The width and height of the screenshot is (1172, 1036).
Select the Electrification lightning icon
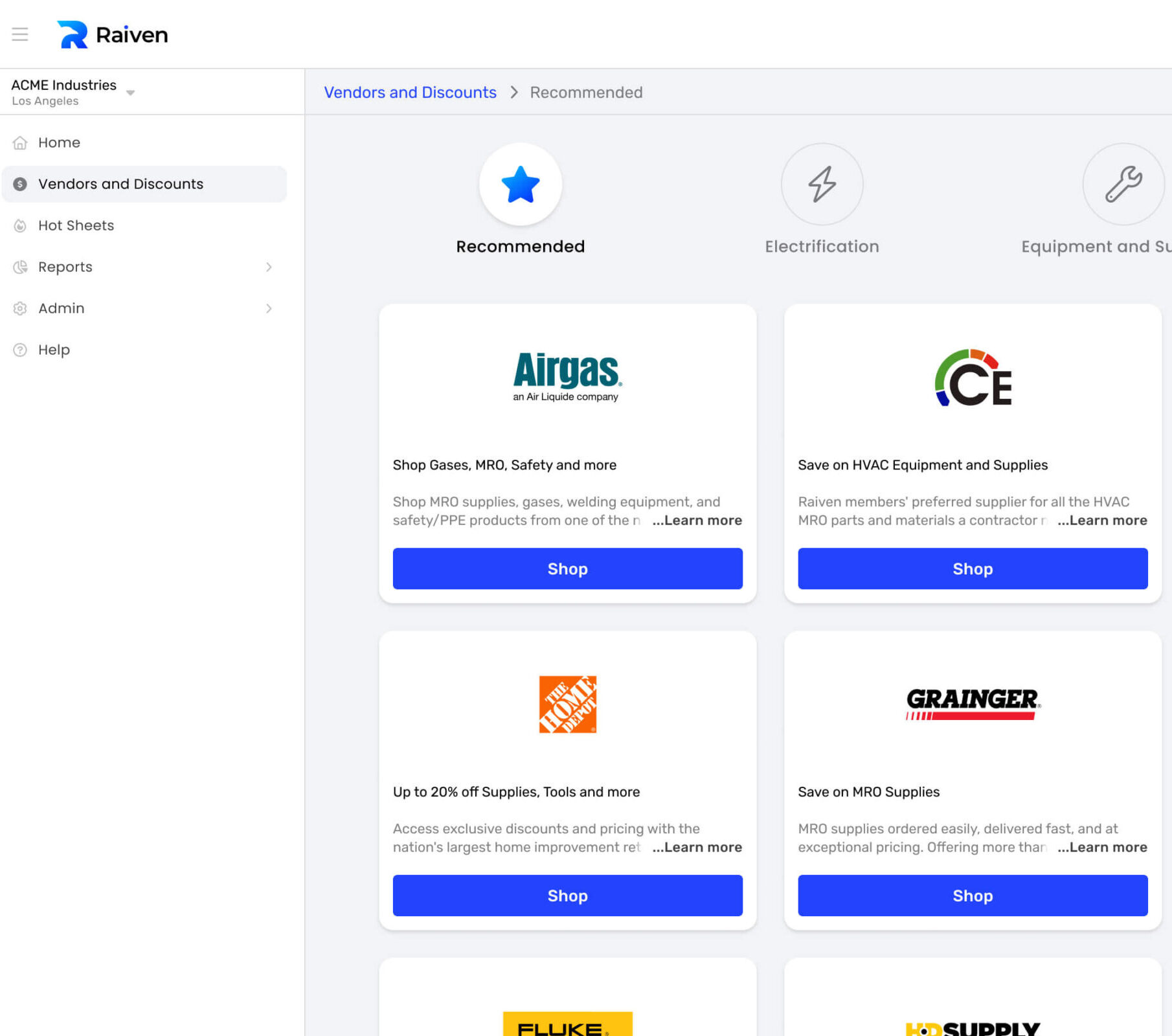click(x=822, y=185)
